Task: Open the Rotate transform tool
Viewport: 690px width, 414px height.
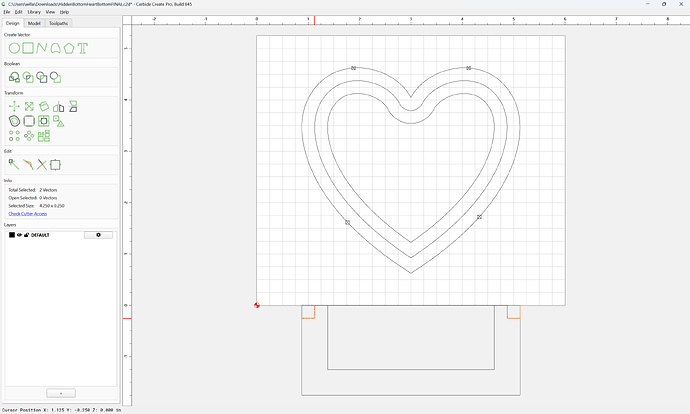Action: (x=44, y=106)
